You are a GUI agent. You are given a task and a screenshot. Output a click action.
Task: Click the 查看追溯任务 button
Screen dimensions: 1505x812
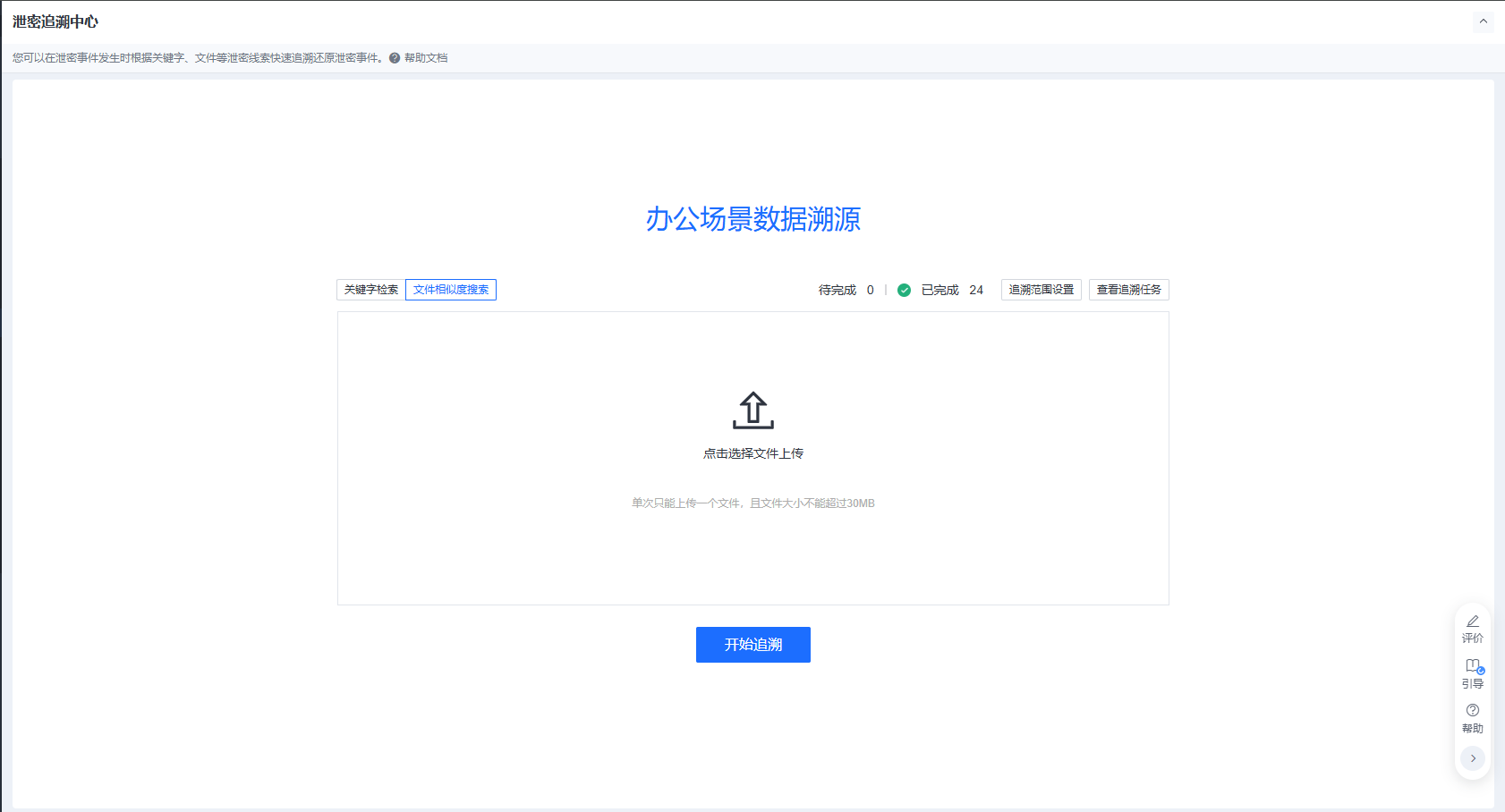pyautogui.click(x=1128, y=290)
